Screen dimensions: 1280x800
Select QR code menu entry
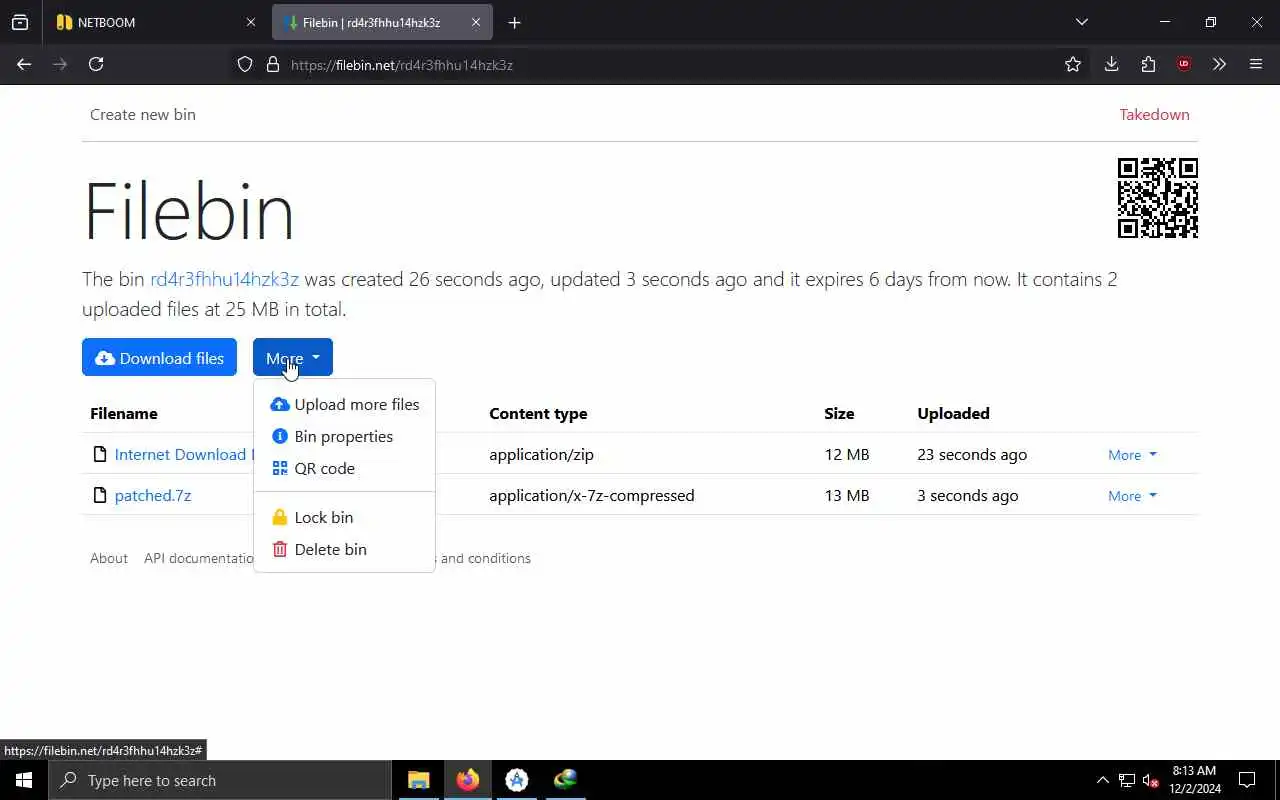click(345, 468)
